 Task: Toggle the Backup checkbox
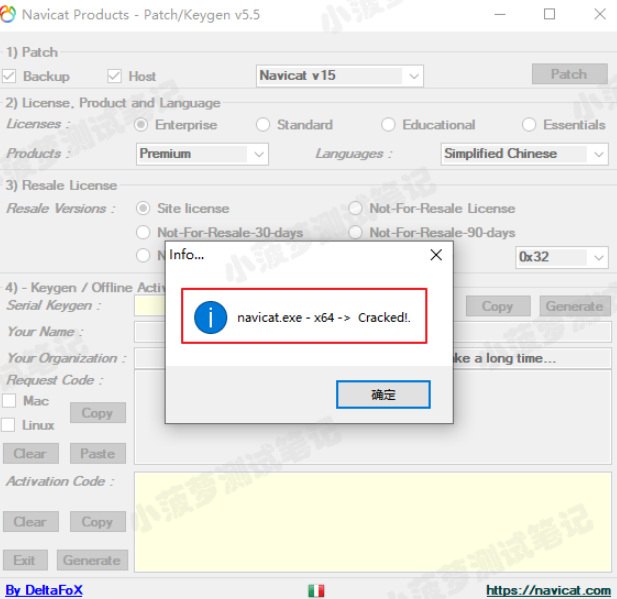(x=9, y=76)
